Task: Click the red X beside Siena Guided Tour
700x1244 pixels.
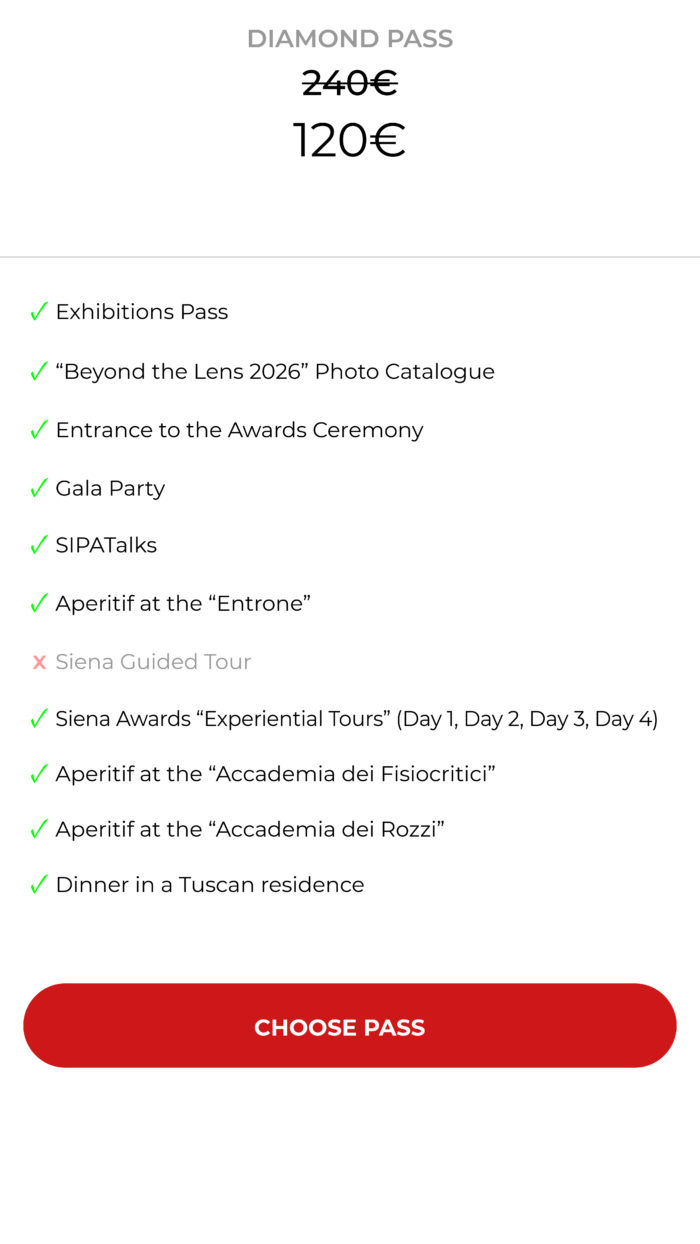Action: tap(39, 662)
